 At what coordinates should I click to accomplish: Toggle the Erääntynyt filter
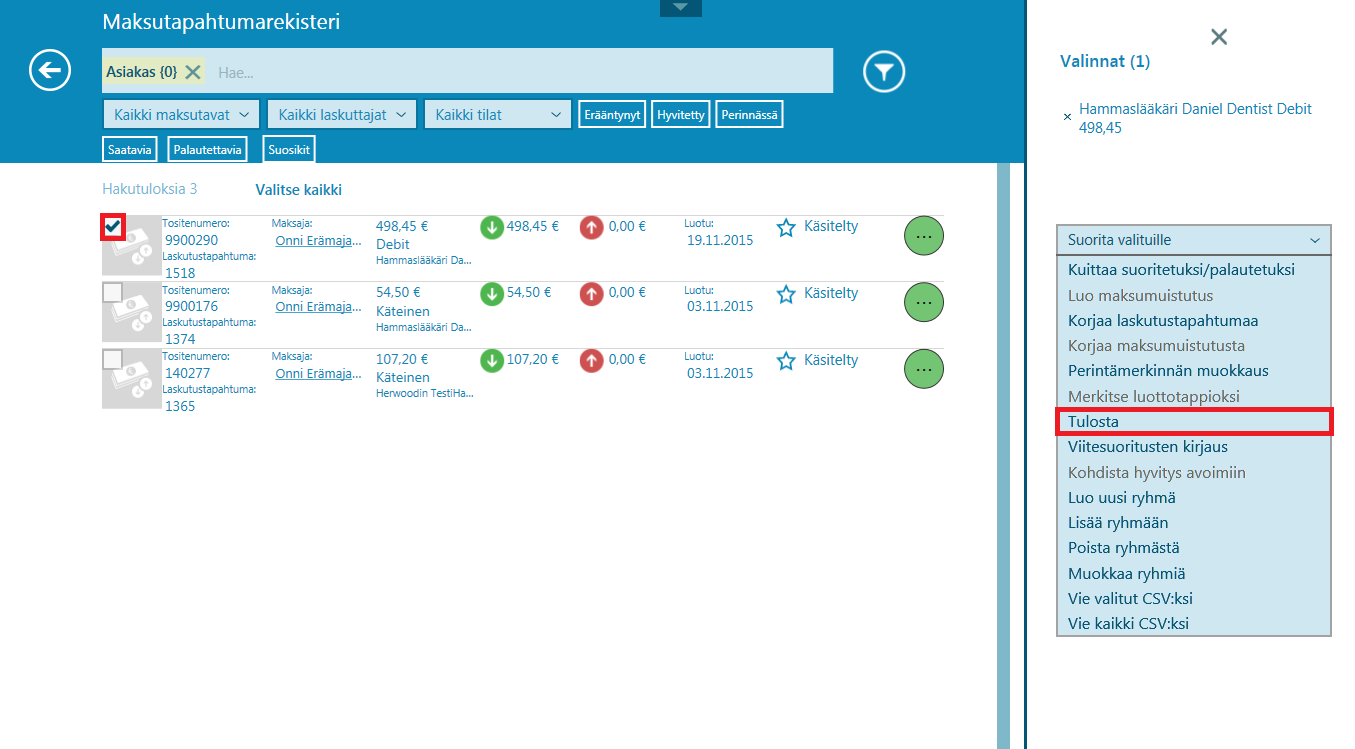coord(611,115)
